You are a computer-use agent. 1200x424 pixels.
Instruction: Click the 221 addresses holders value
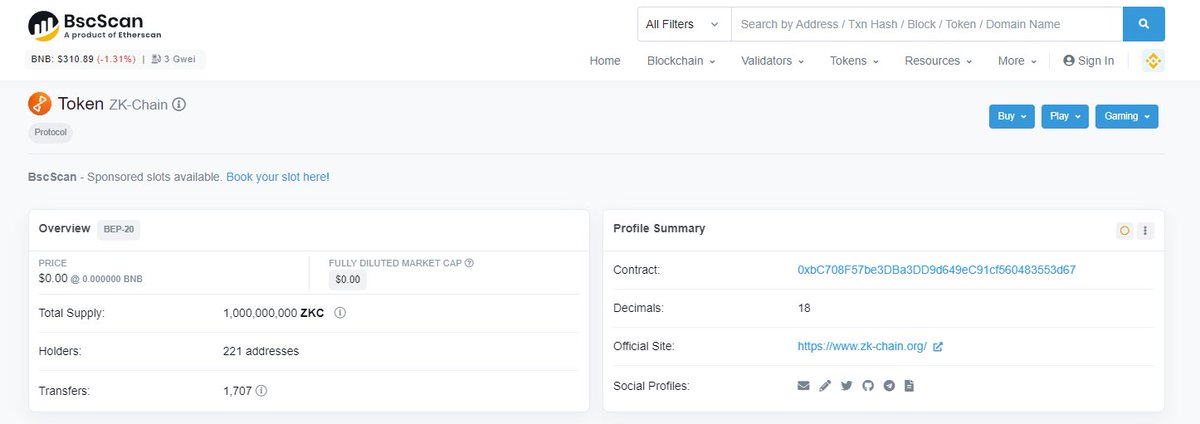pyautogui.click(x=261, y=351)
